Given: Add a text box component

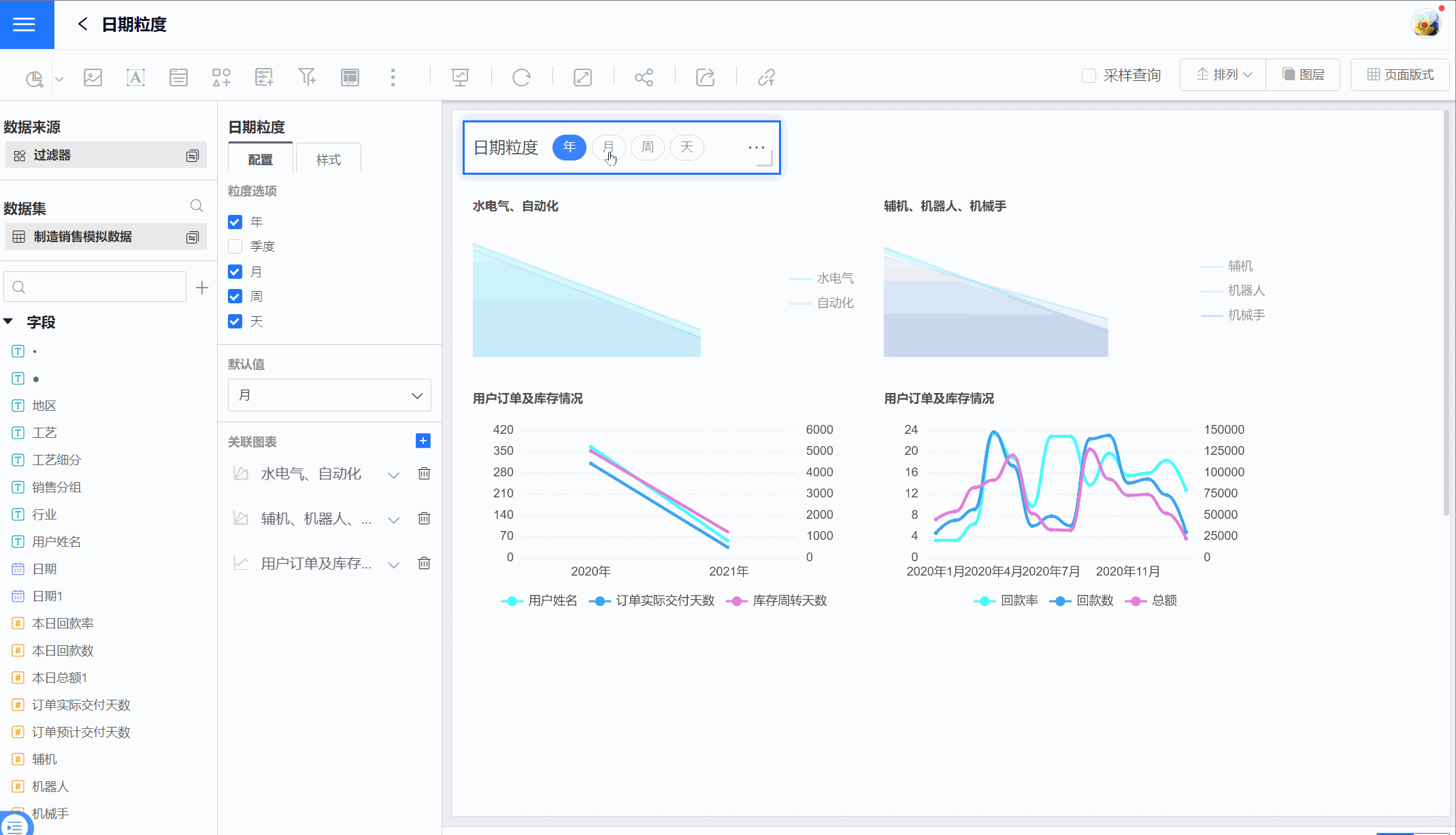Looking at the screenshot, I should (135, 78).
